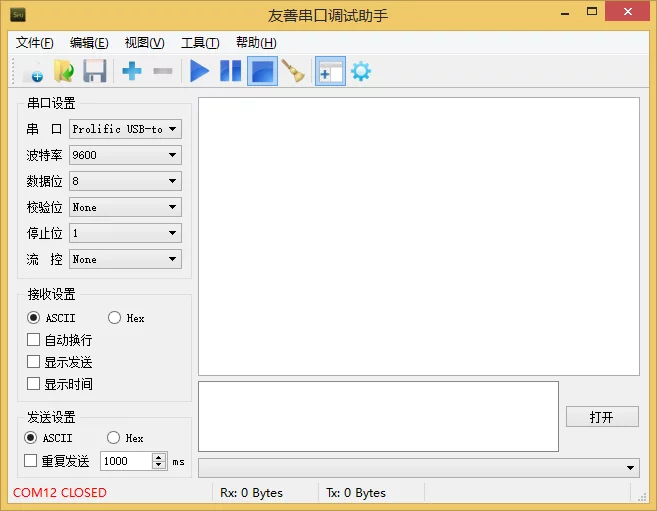Screen dimensions: 657x511
Task: Open the 文件(F) menu
Action: tap(35, 43)
